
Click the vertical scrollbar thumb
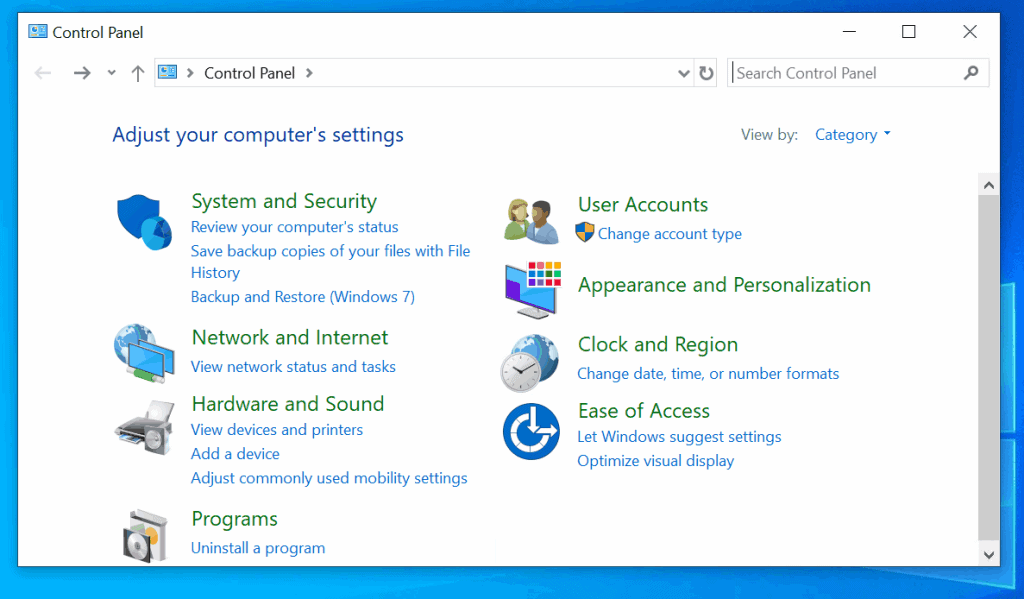(x=989, y=368)
